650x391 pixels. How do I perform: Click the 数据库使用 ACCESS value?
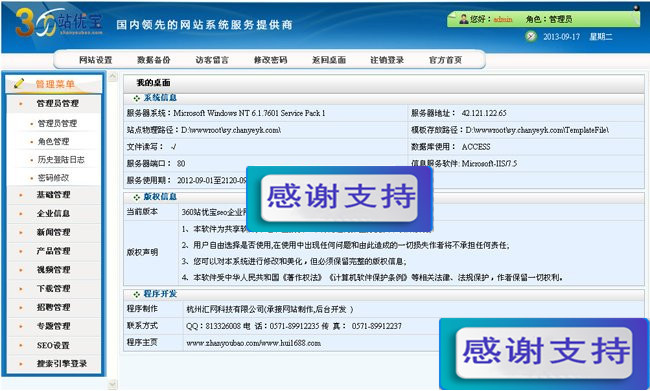pos(476,147)
